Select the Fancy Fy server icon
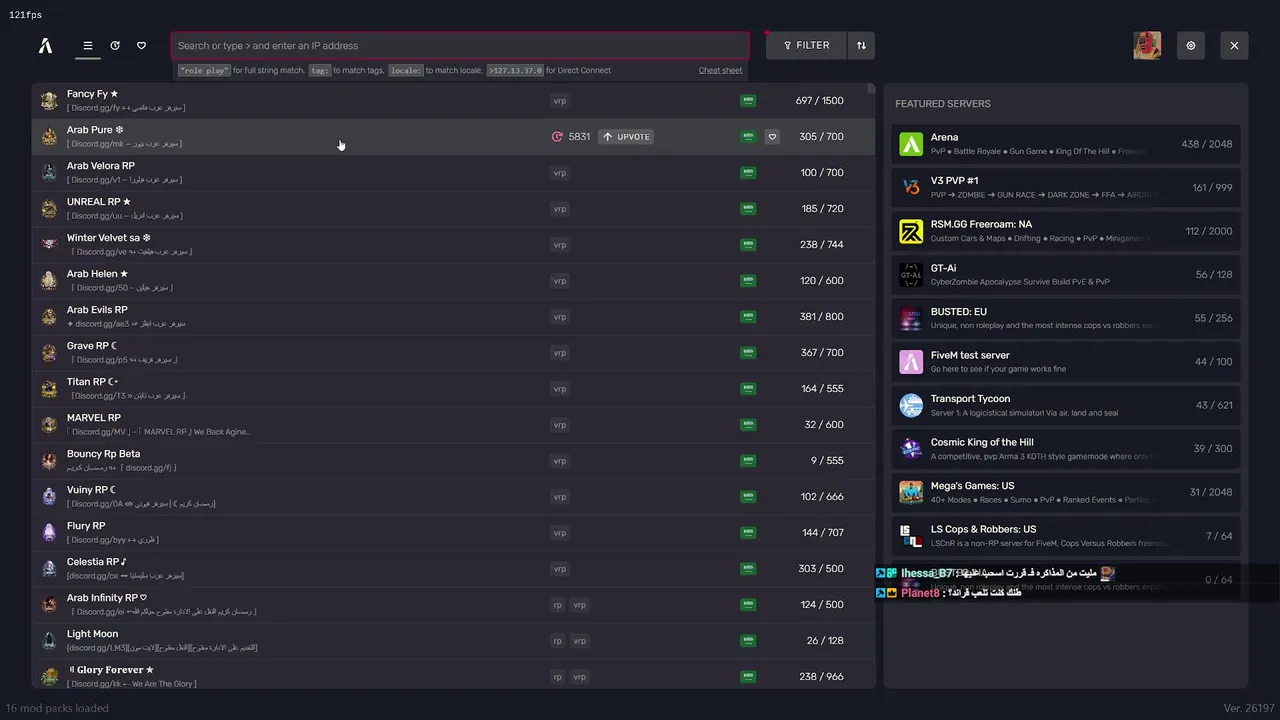 coord(49,101)
